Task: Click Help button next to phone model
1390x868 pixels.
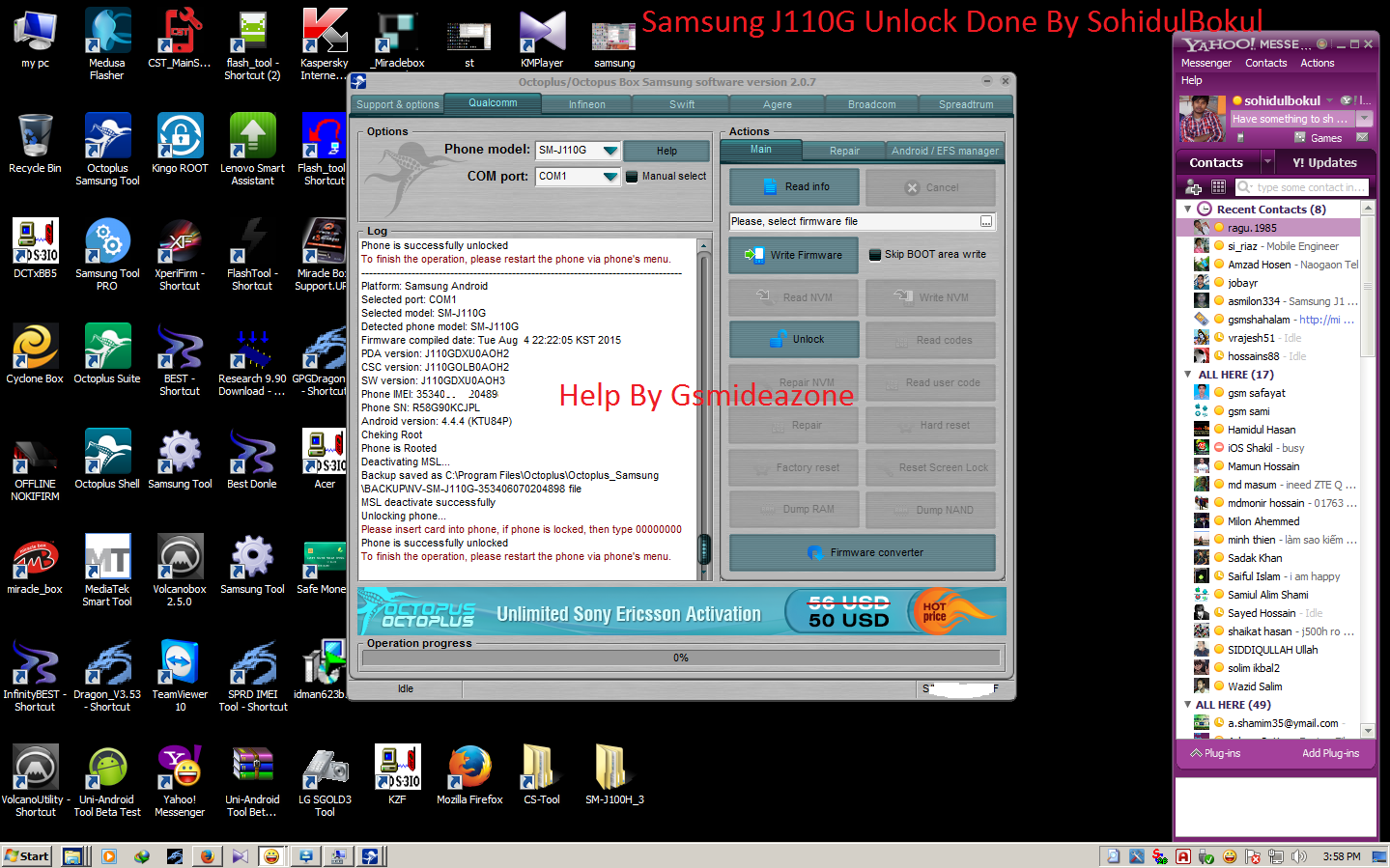Action: tap(667, 151)
